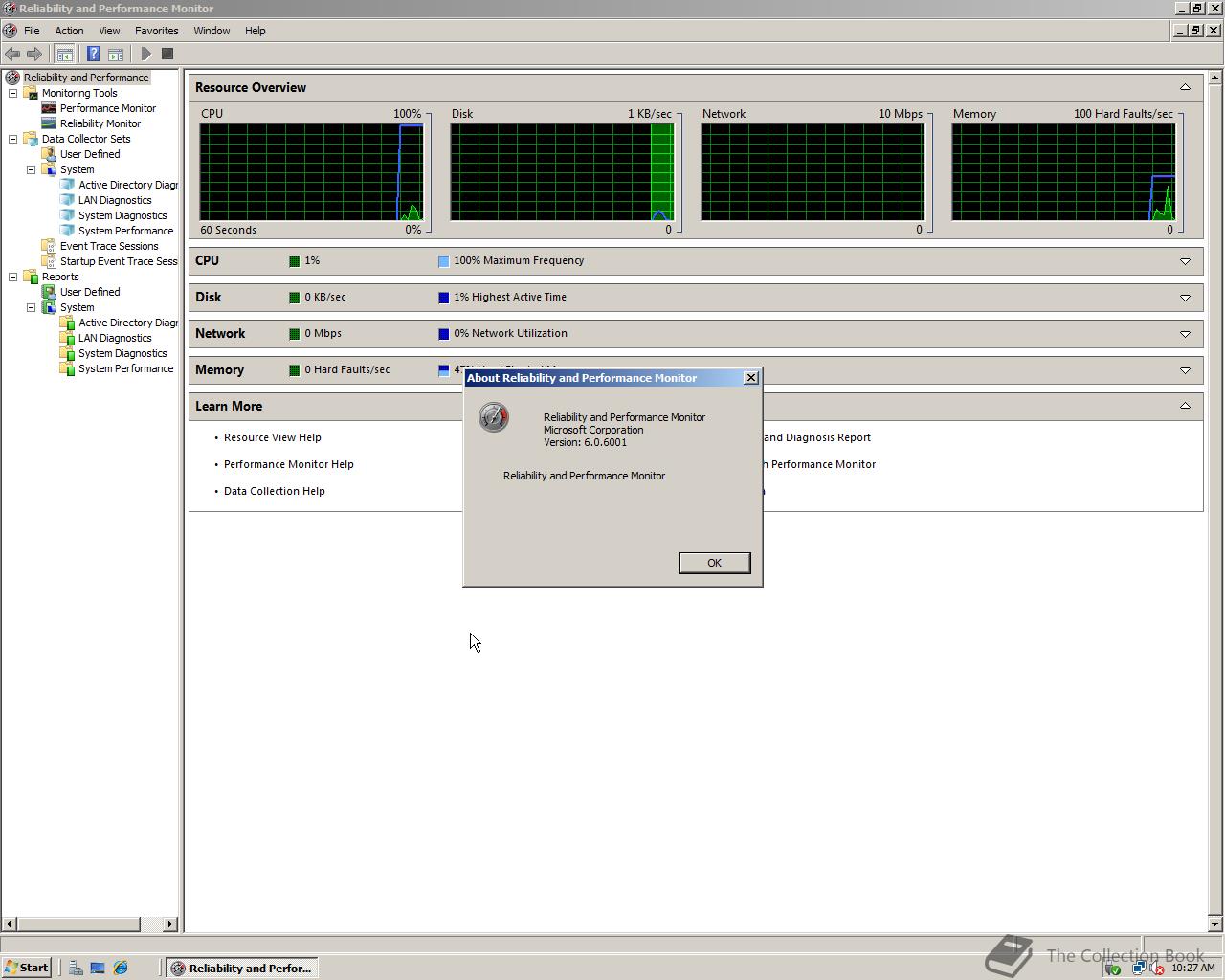The width and height of the screenshot is (1225, 980).
Task: Click the gauge icon in the About dialog
Action: point(494,417)
